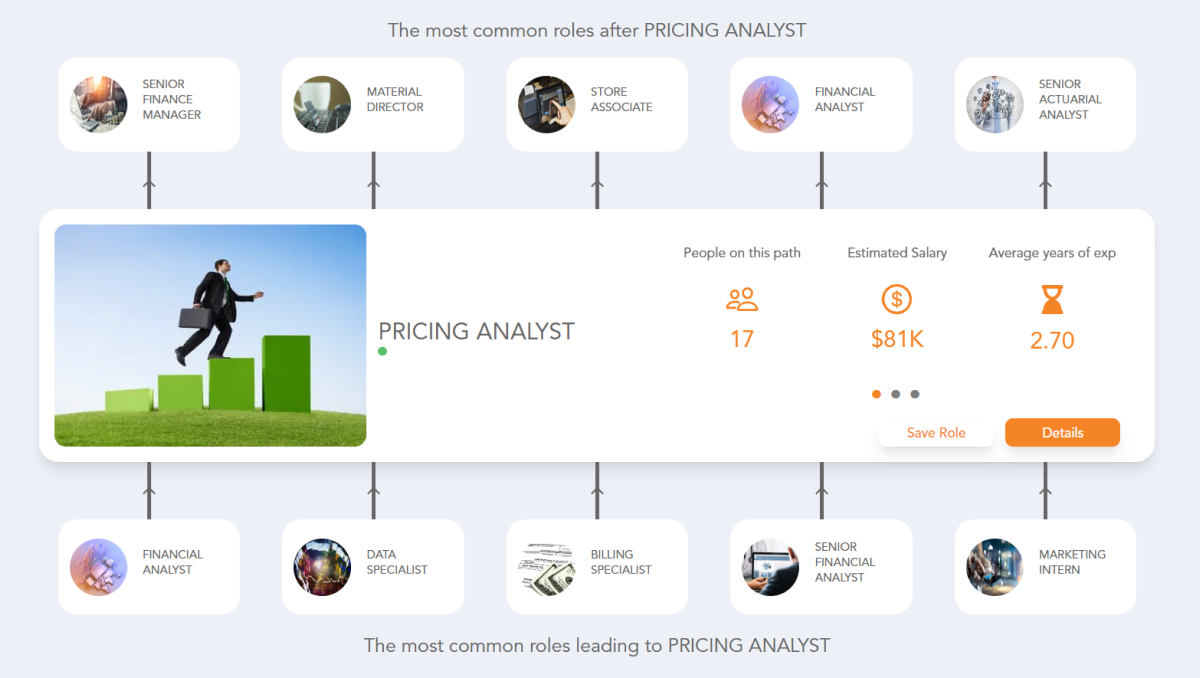The width and height of the screenshot is (1200, 678).
Task: Activate the third carousel dot
Action: (916, 394)
